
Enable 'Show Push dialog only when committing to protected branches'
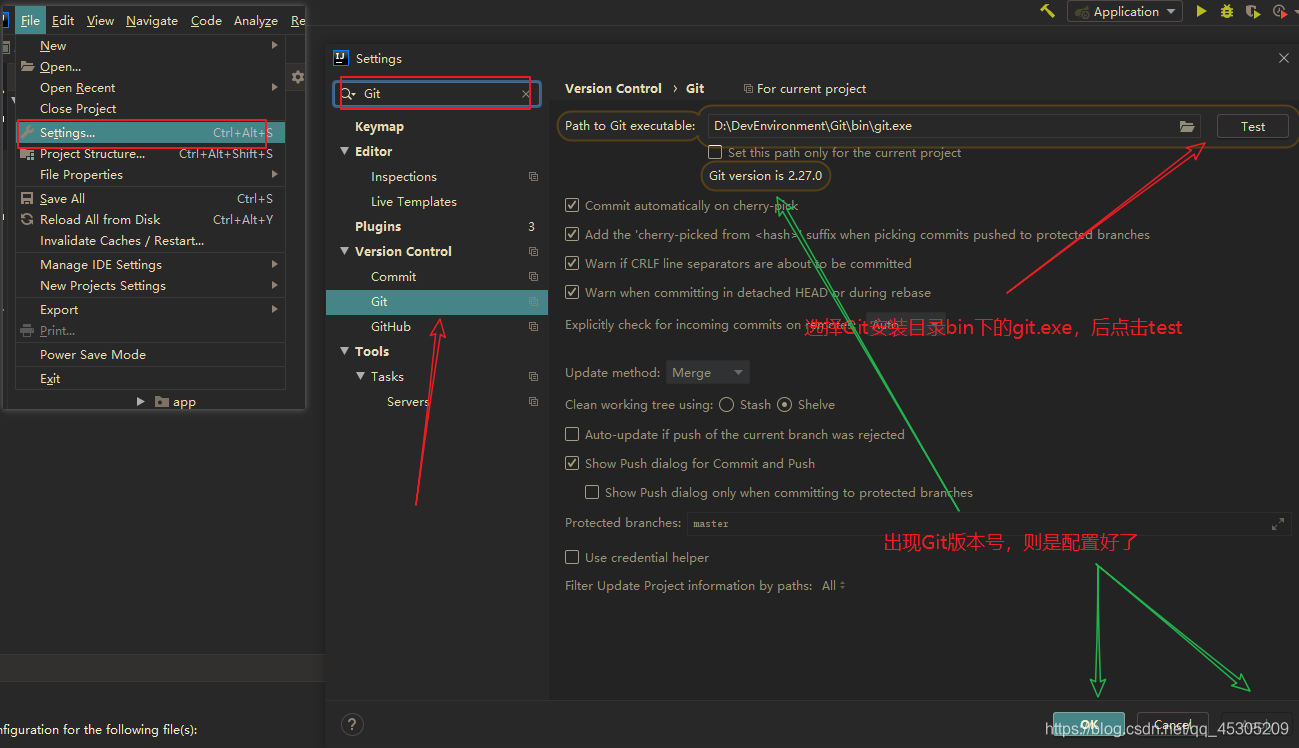[592, 492]
